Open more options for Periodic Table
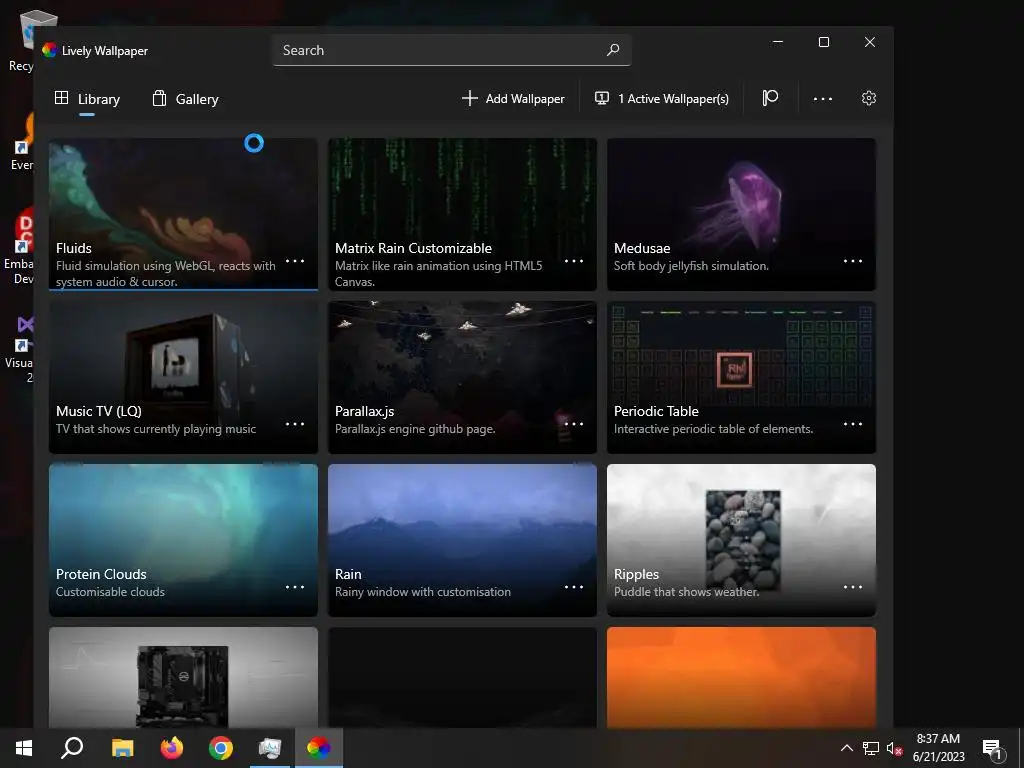This screenshot has width=1024, height=768. click(x=853, y=424)
